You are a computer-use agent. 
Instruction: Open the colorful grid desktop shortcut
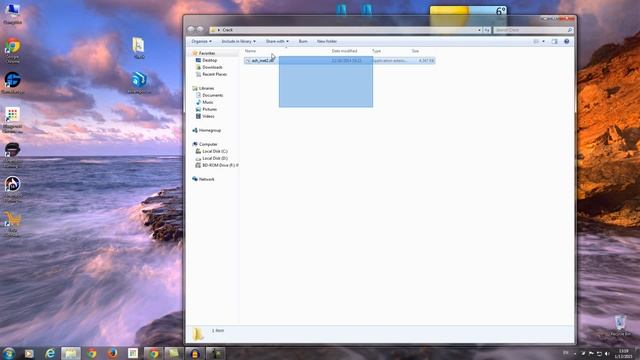point(13,120)
